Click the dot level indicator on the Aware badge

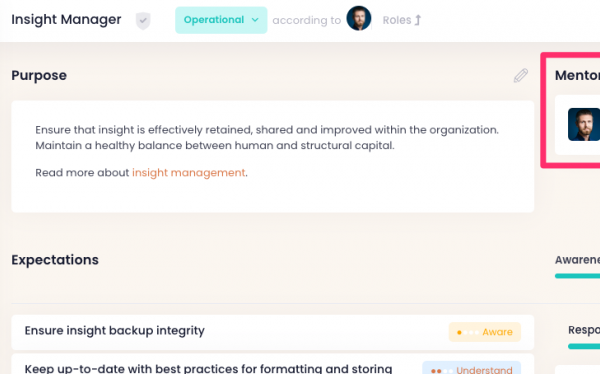468,332
